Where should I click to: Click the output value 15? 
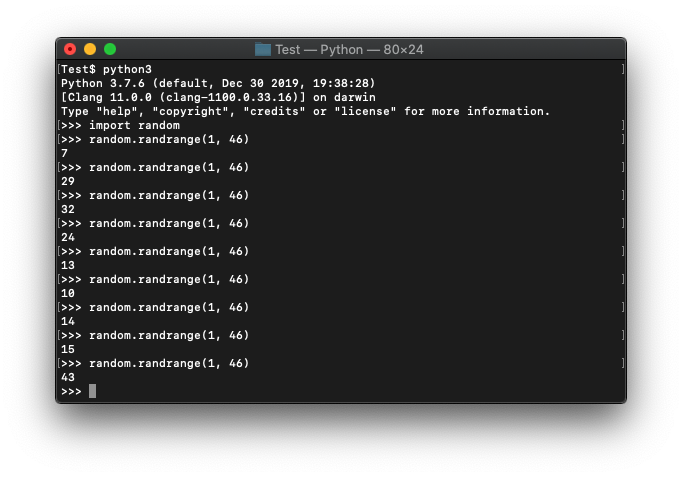coord(68,349)
